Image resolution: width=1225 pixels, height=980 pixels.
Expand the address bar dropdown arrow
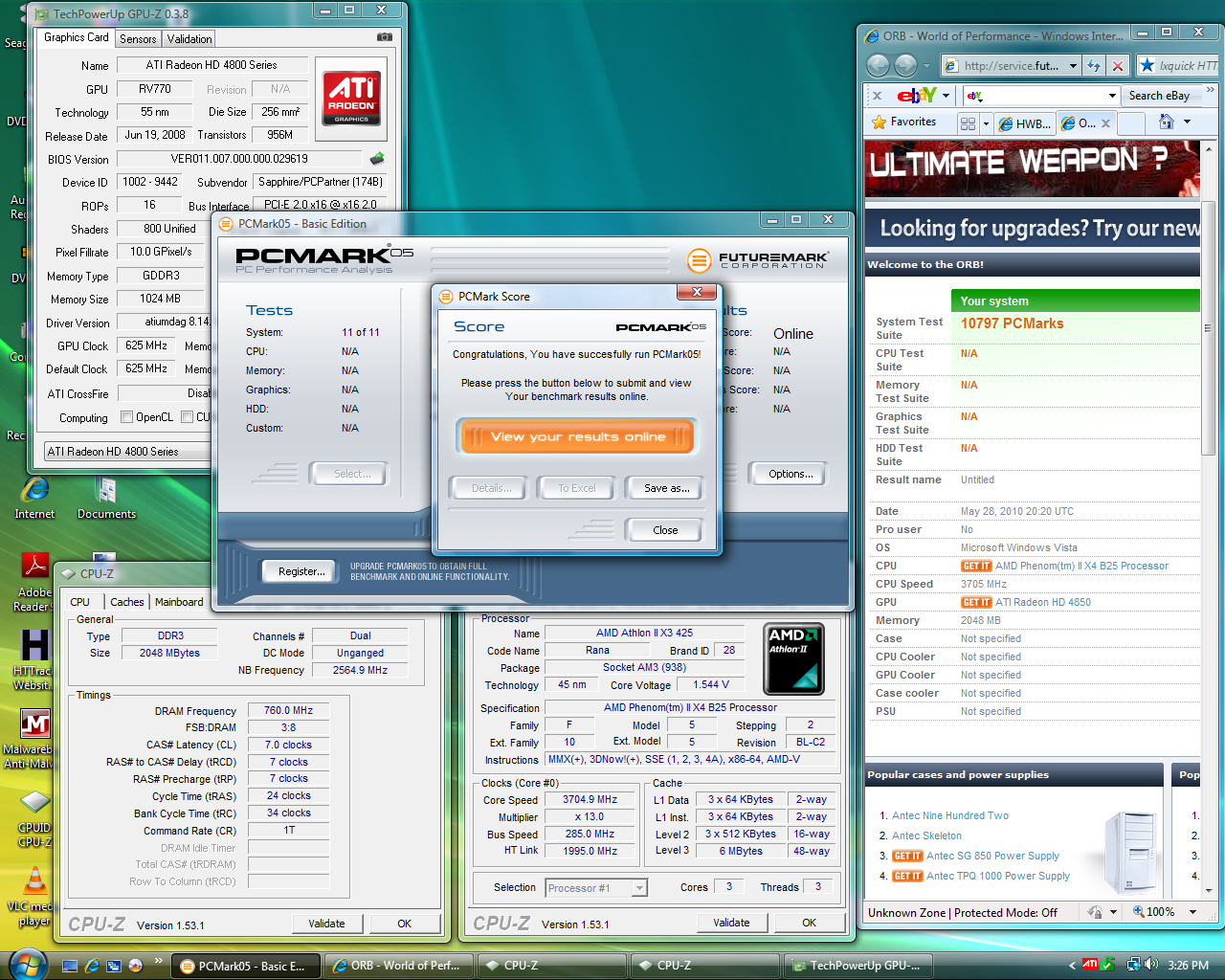pyautogui.click(x=1073, y=66)
